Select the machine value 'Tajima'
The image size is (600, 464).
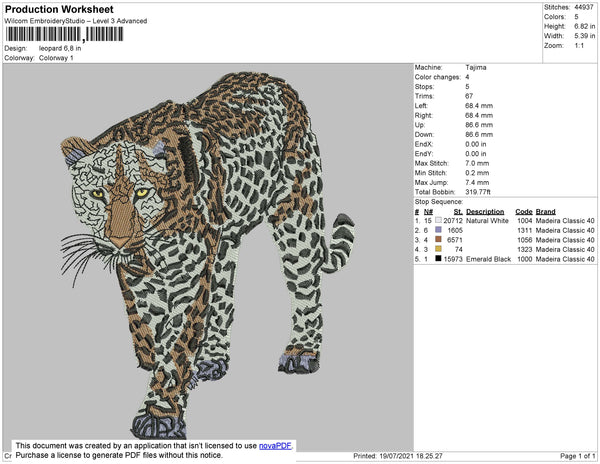click(476, 67)
